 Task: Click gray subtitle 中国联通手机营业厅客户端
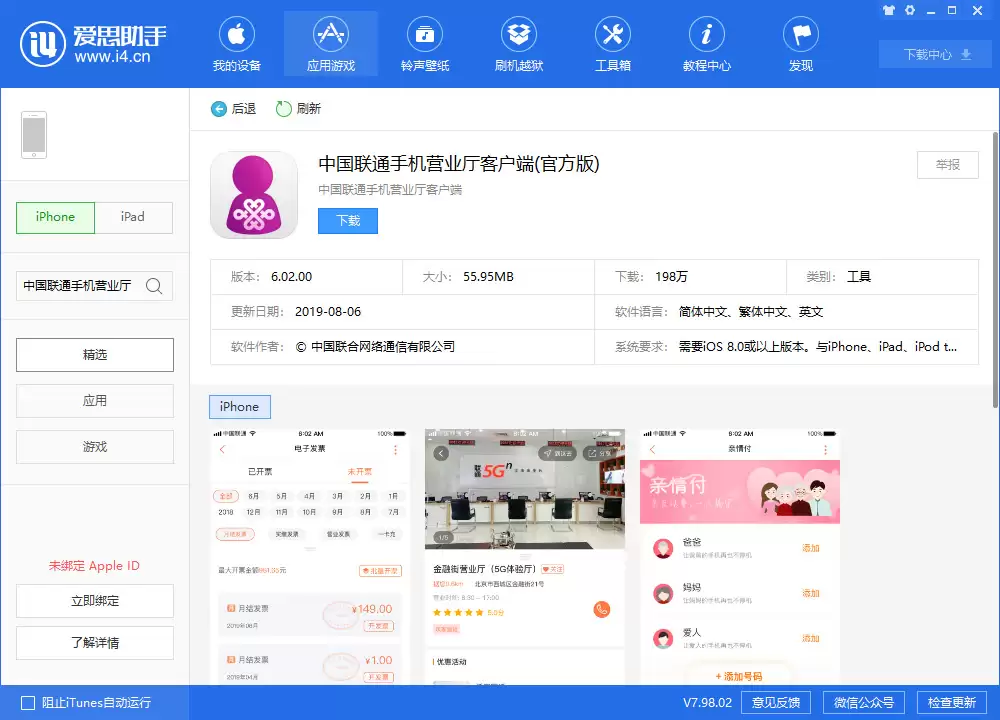(390, 189)
